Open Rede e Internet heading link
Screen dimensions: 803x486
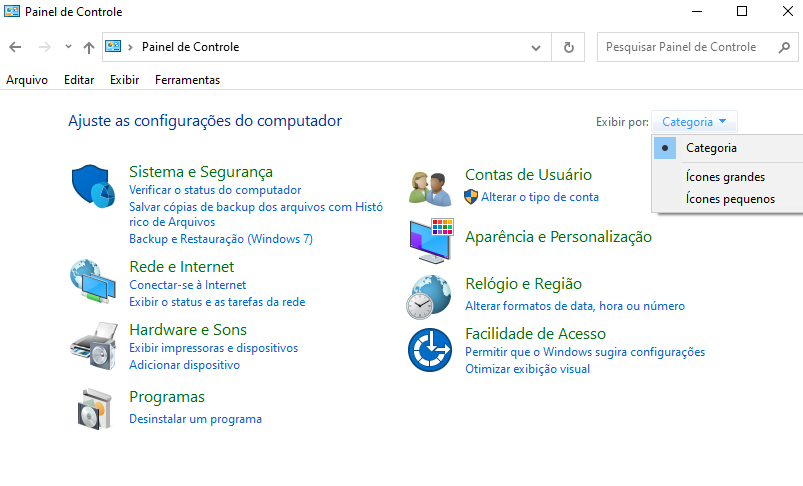pos(181,267)
